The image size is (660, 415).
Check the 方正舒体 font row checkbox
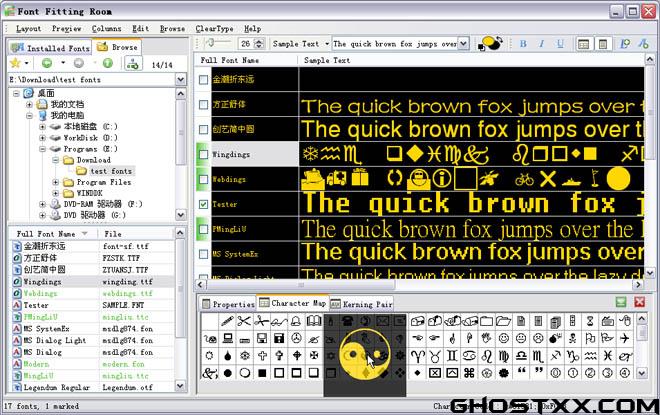(203, 104)
